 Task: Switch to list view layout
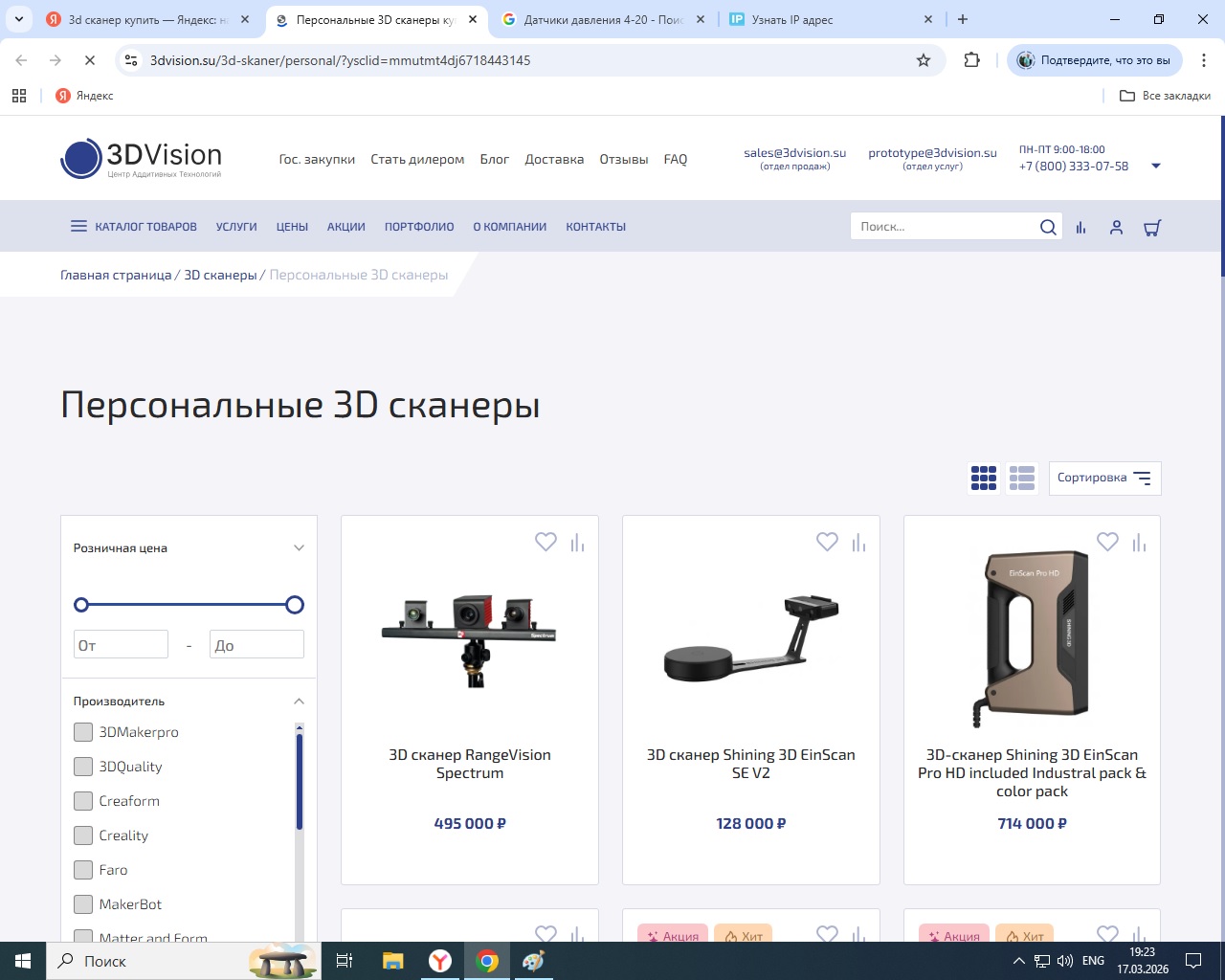(x=1022, y=479)
